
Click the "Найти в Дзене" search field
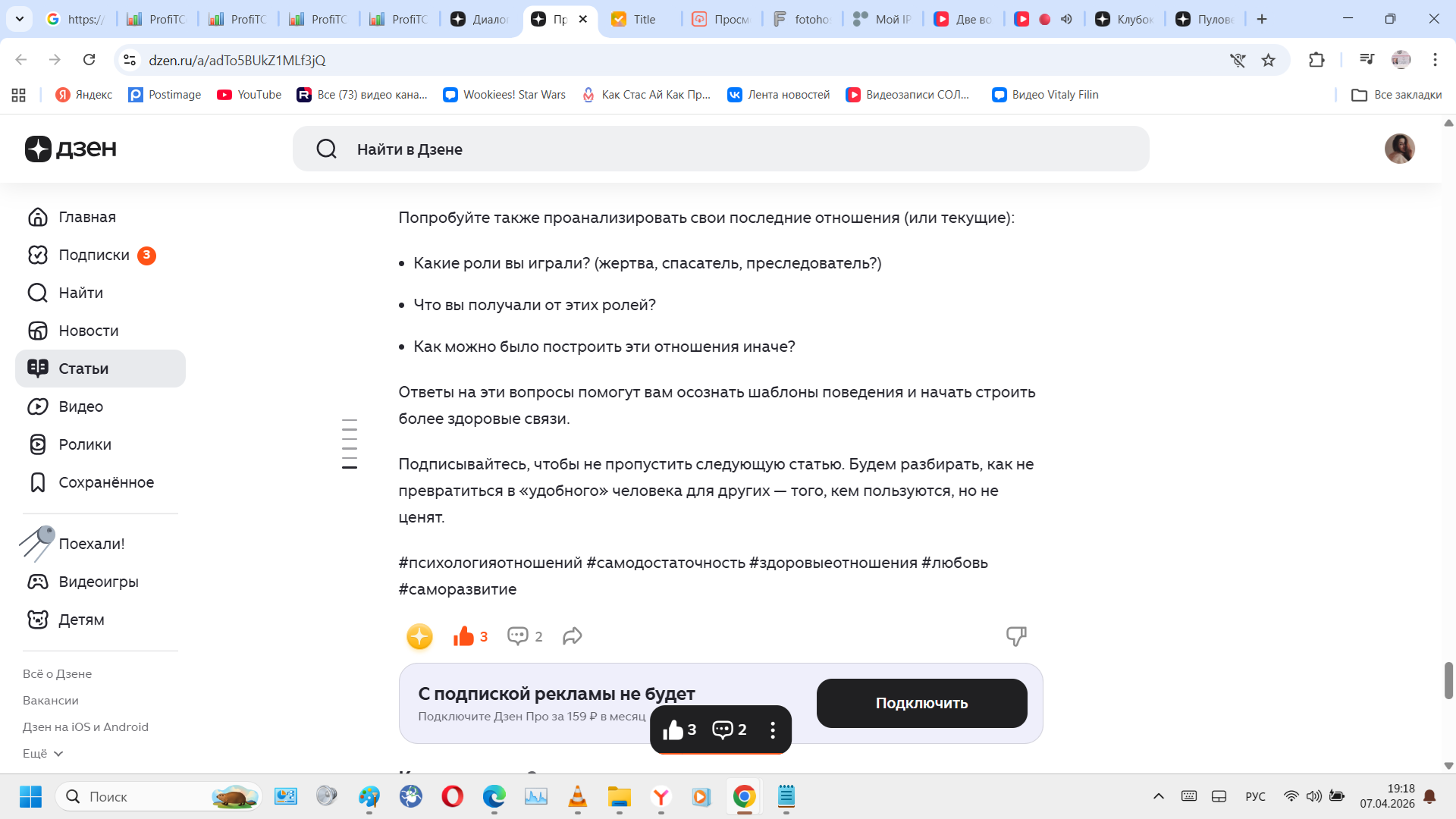(720, 149)
